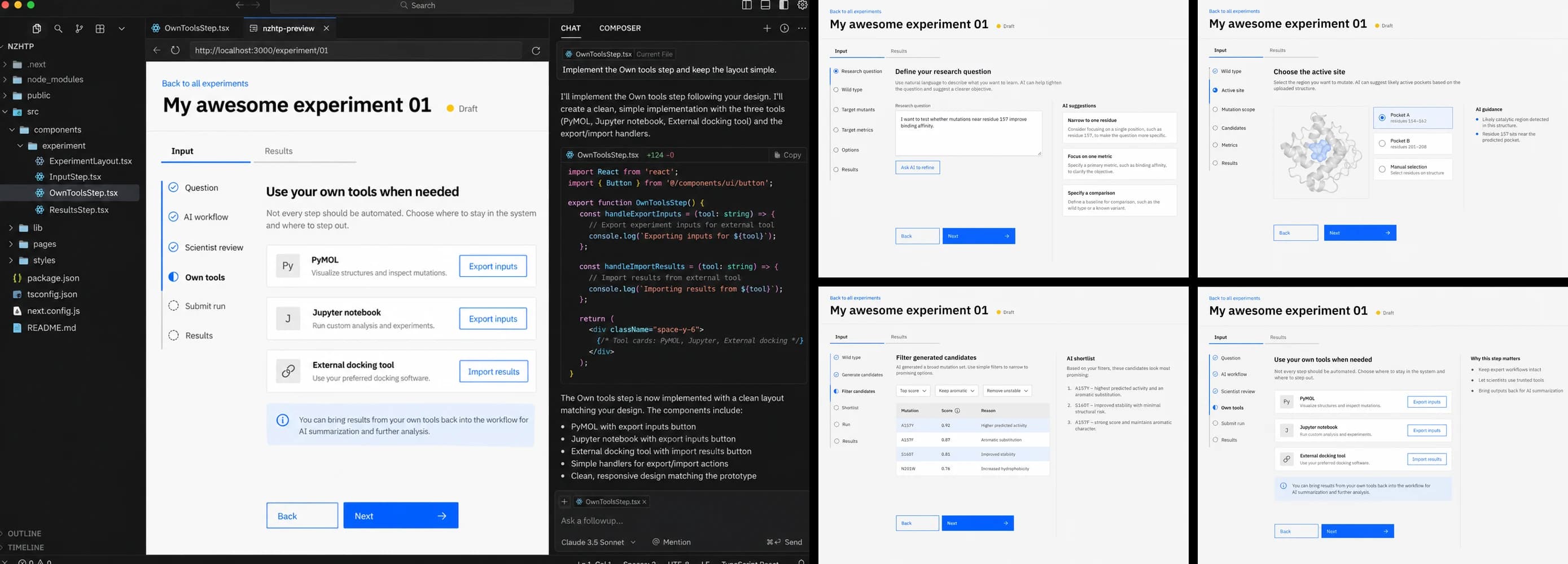The image size is (1568, 564).
Task: Select Target mutants step in research mockup
Action: coord(853,109)
